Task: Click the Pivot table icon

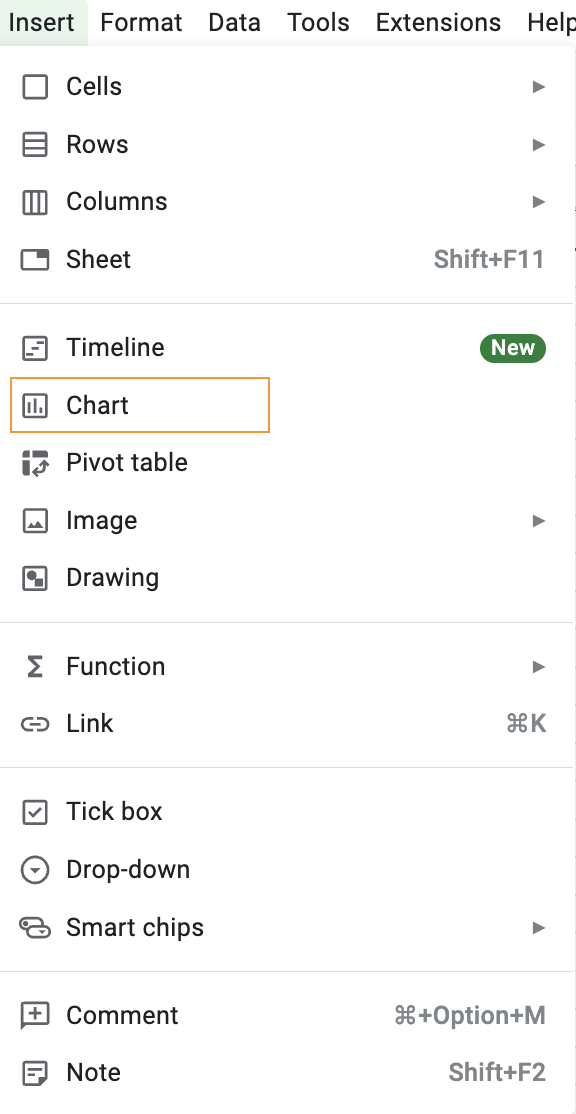Action: click(x=35, y=463)
